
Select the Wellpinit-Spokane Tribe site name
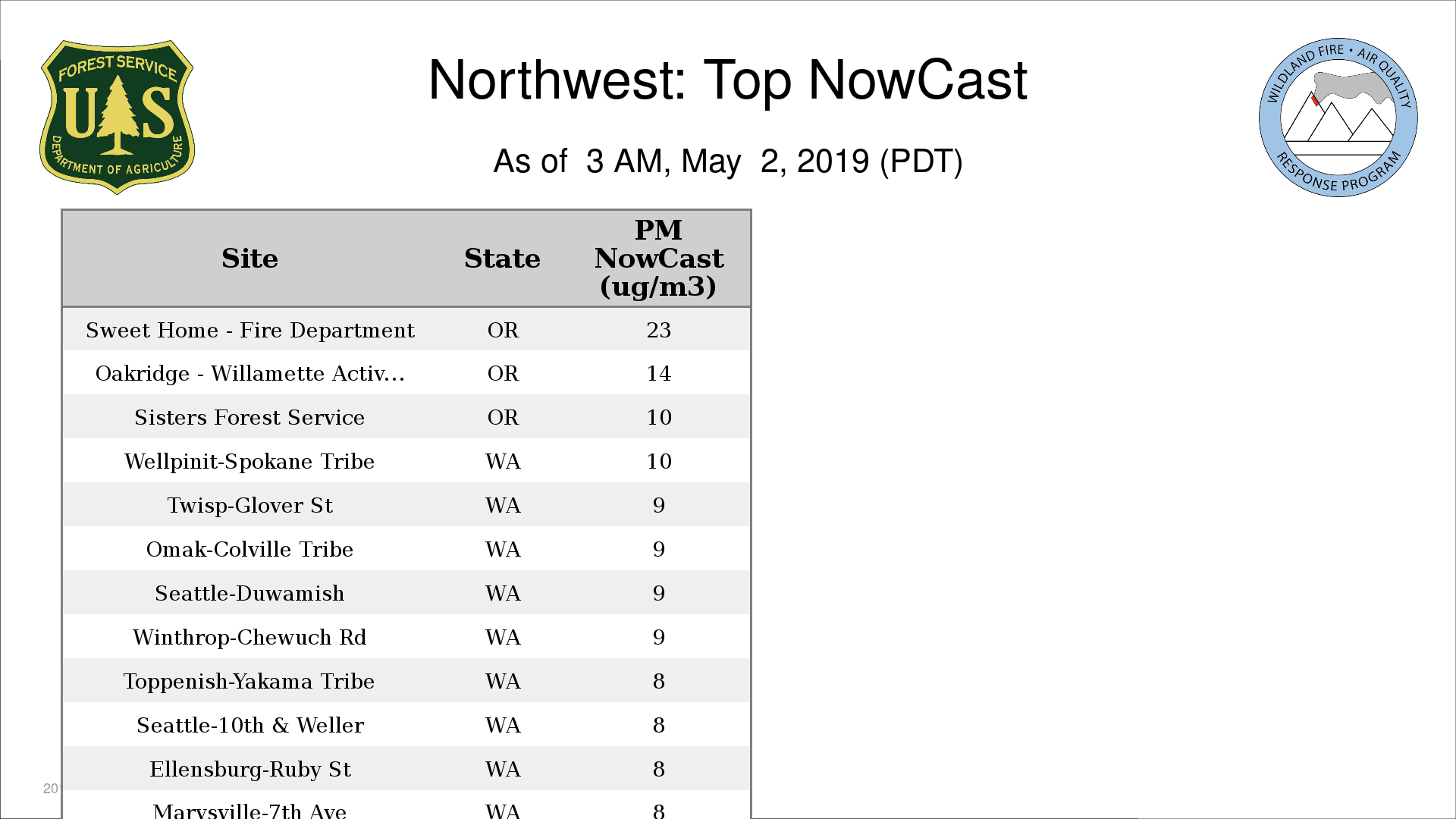249,461
